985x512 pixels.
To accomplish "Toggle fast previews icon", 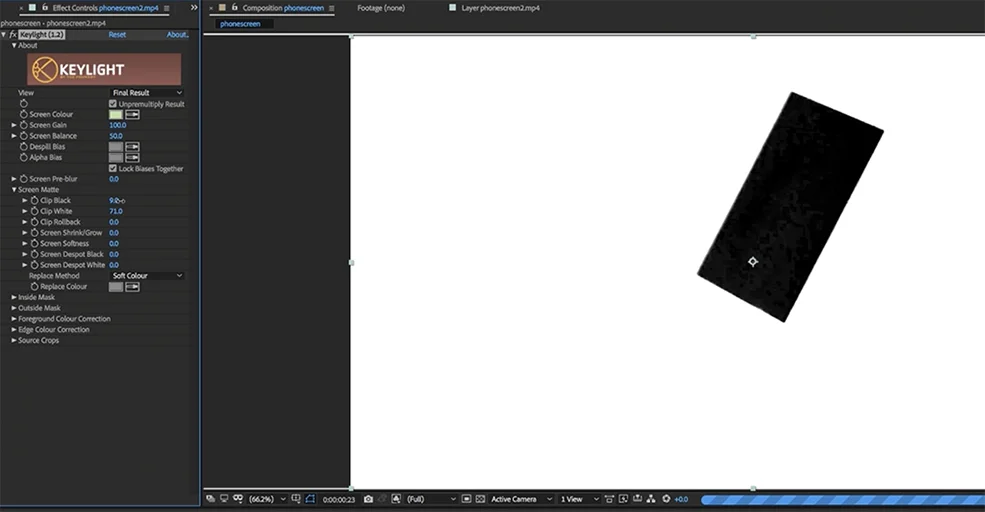I will tap(623, 499).
